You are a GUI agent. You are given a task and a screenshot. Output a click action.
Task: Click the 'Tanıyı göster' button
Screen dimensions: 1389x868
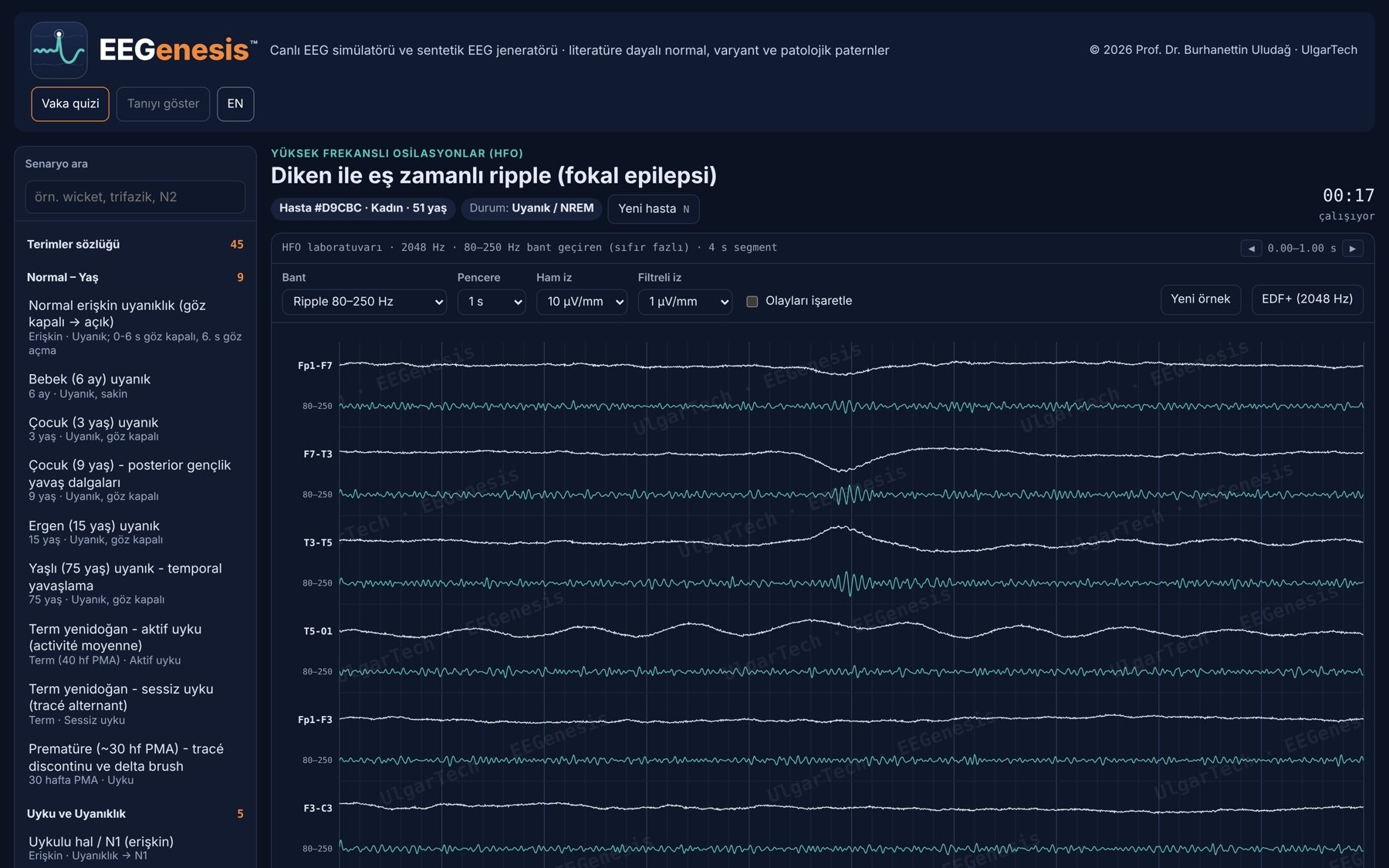(x=163, y=104)
